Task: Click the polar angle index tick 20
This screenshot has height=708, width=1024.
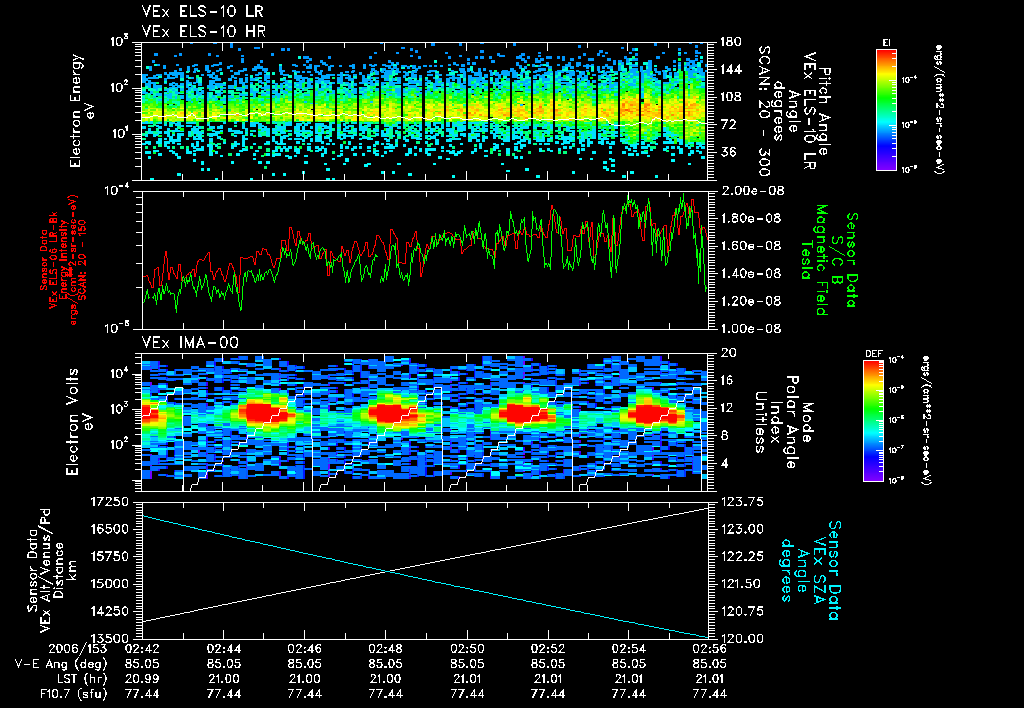Action: [x=728, y=353]
